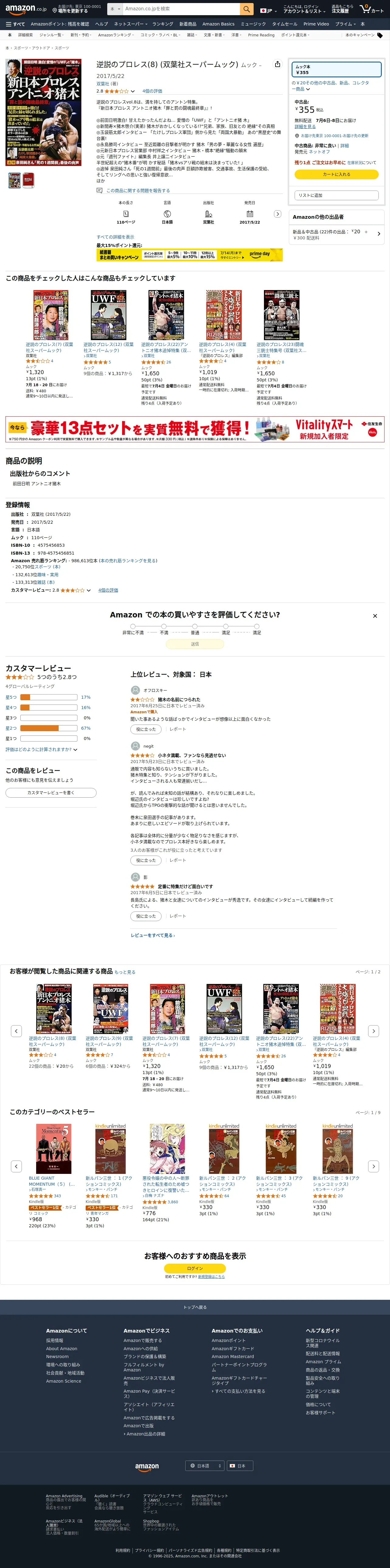
Task: Open the ジャンル一覧 submenu dropdown
Action: [51, 35]
